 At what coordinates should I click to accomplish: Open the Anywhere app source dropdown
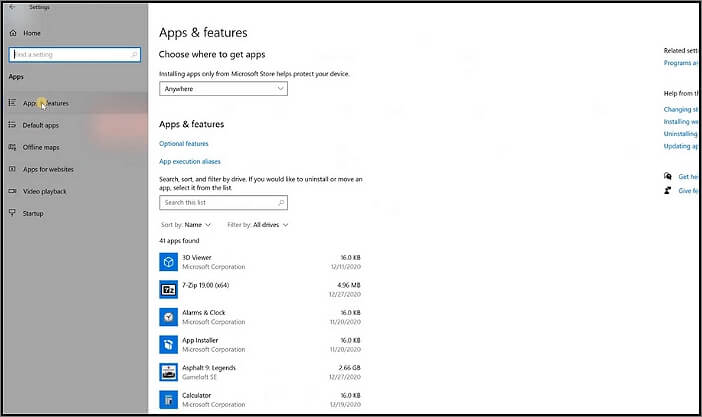tap(223, 89)
